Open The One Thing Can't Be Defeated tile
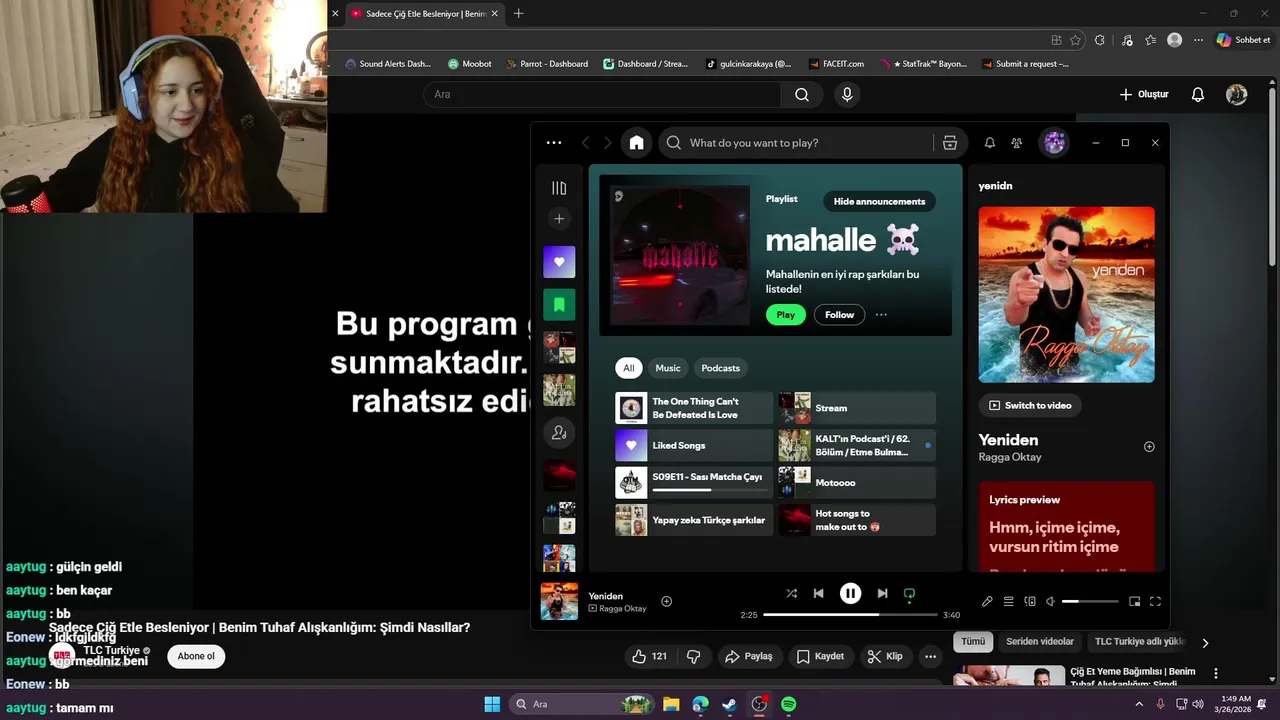The image size is (1280, 720). (694, 408)
